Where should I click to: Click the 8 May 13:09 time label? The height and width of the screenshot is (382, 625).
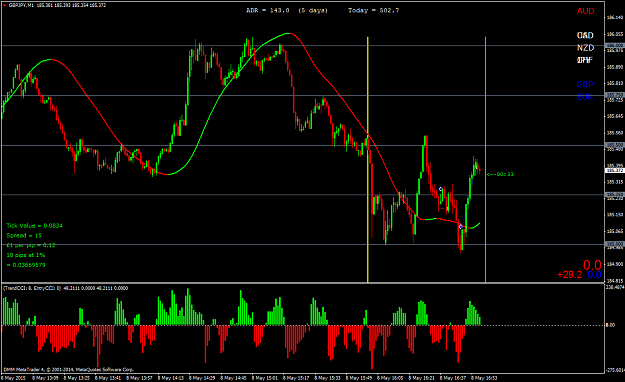click(x=45, y=378)
